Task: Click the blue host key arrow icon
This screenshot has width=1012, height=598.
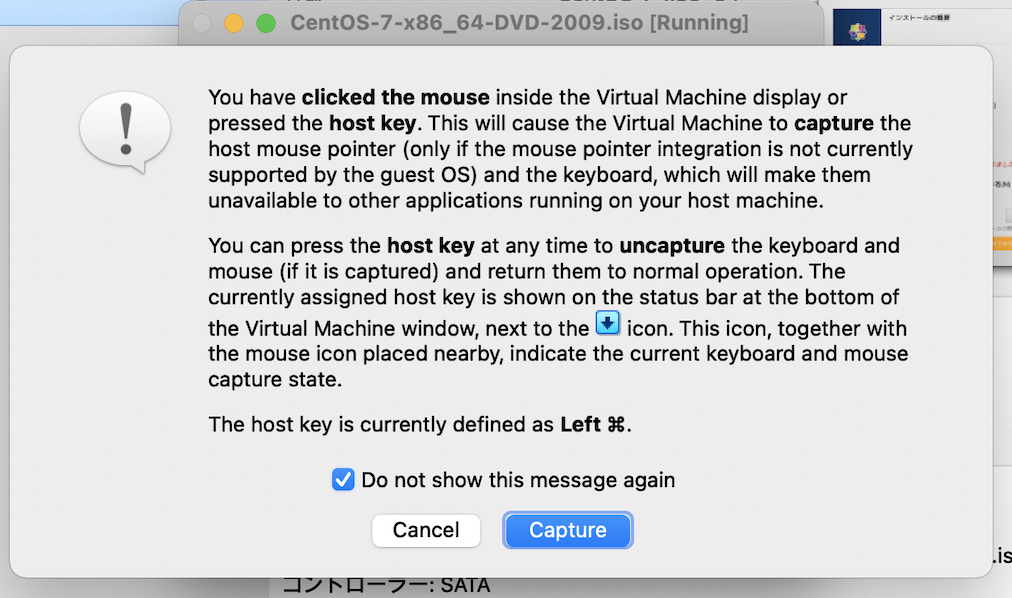Action: [x=607, y=324]
